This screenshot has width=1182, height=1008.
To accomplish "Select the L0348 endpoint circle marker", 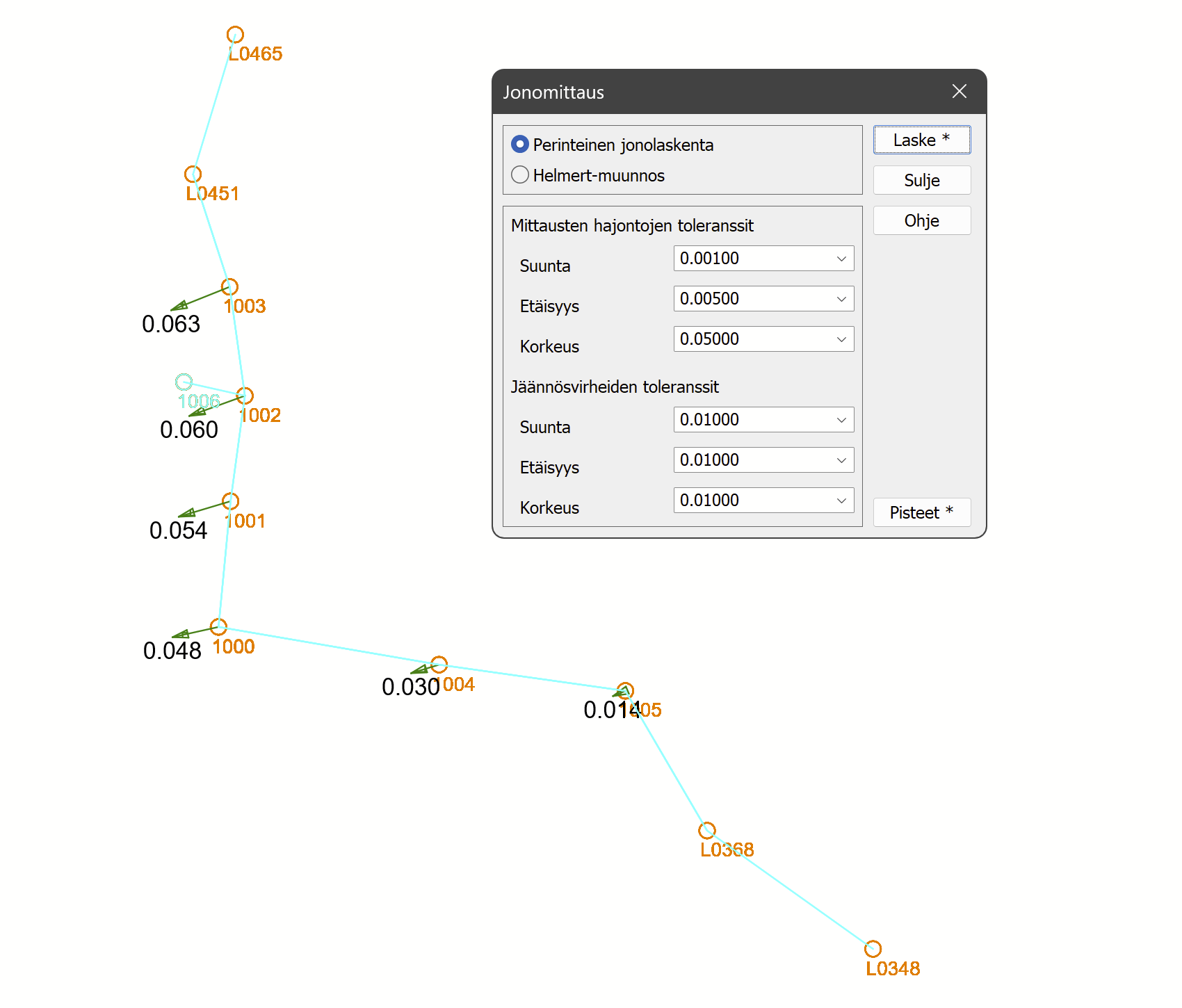I will (873, 948).
